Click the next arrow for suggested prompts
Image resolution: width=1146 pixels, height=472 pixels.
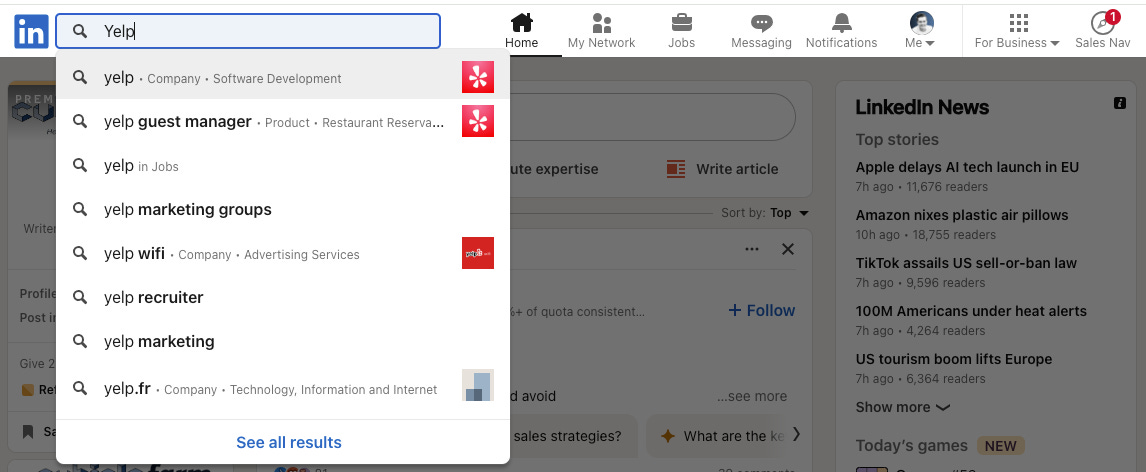coord(797,435)
